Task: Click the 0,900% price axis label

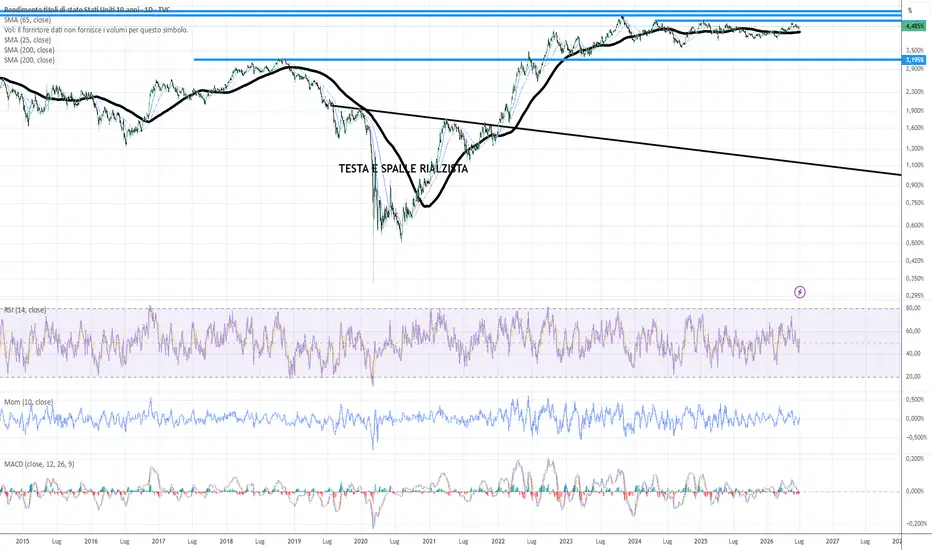Action: click(x=915, y=186)
